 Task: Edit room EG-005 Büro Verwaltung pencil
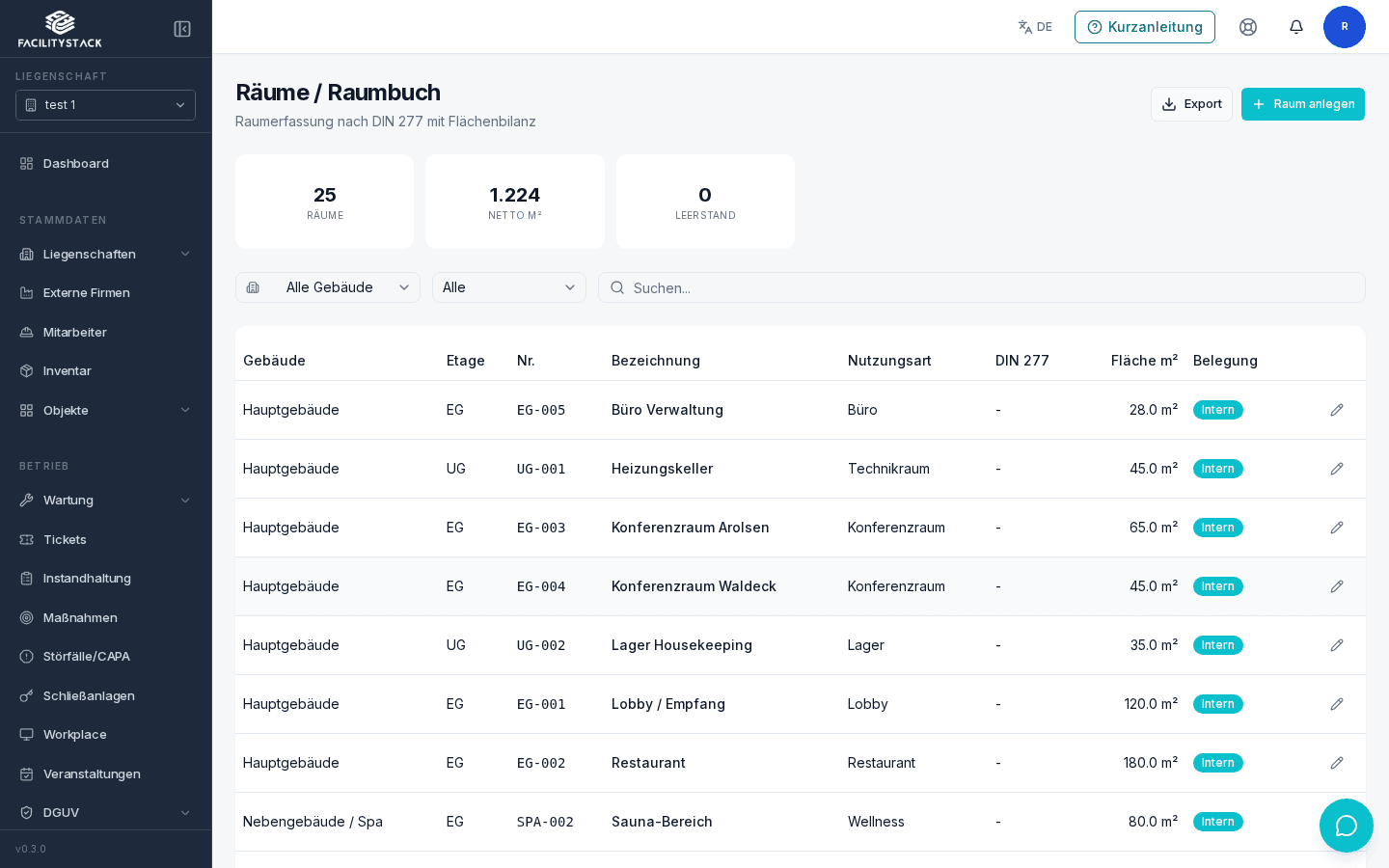pos(1337,410)
